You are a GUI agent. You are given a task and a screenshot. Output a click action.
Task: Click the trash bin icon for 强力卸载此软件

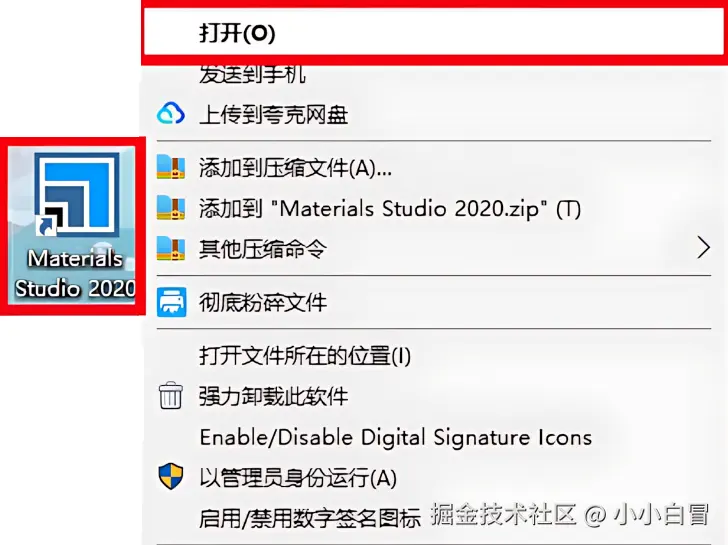coord(170,396)
